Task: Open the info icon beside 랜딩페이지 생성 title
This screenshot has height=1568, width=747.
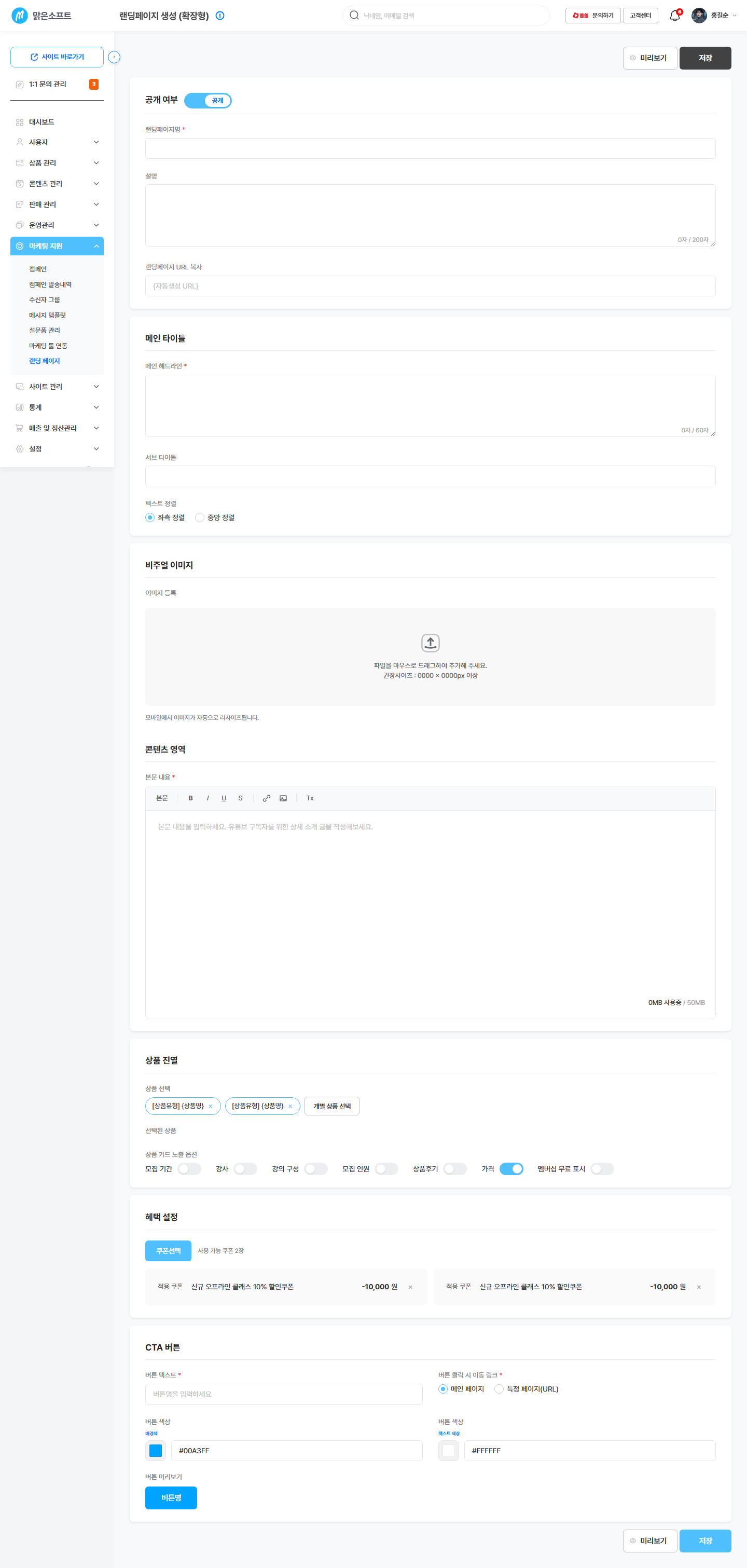Action: 220,16
